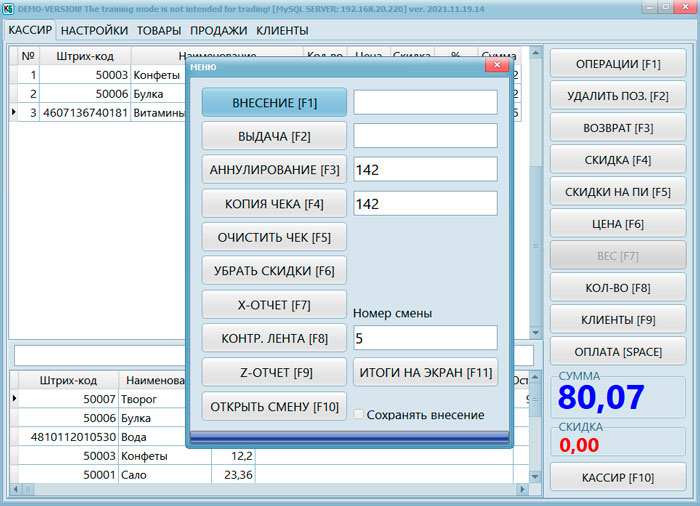This screenshot has width=700, height=506.
Task: Run the X-ОТЧЕТ [F7] report
Action: pyautogui.click(x=274, y=305)
